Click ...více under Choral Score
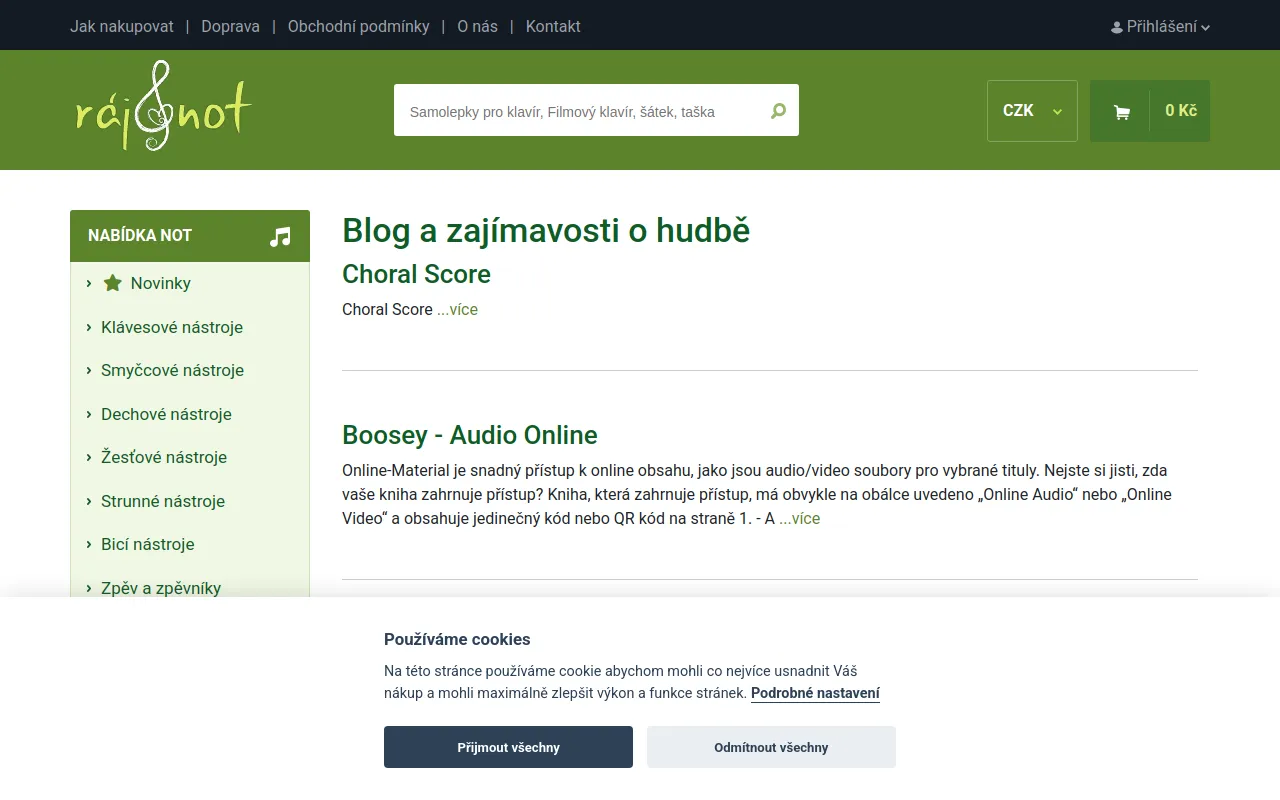This screenshot has height=800, width=1280. (x=457, y=310)
